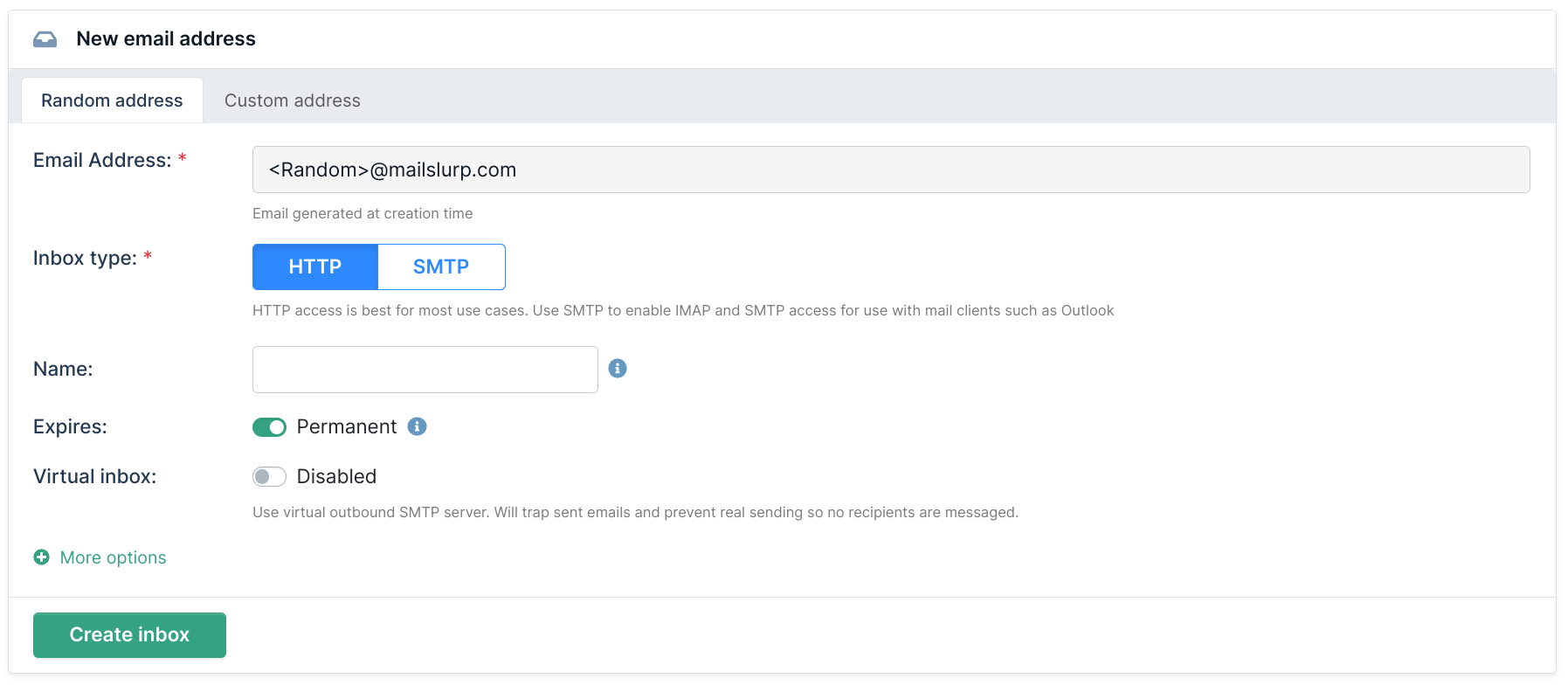1568x685 pixels.
Task: Click the 'Disabled' label text
Action: pyautogui.click(x=336, y=476)
